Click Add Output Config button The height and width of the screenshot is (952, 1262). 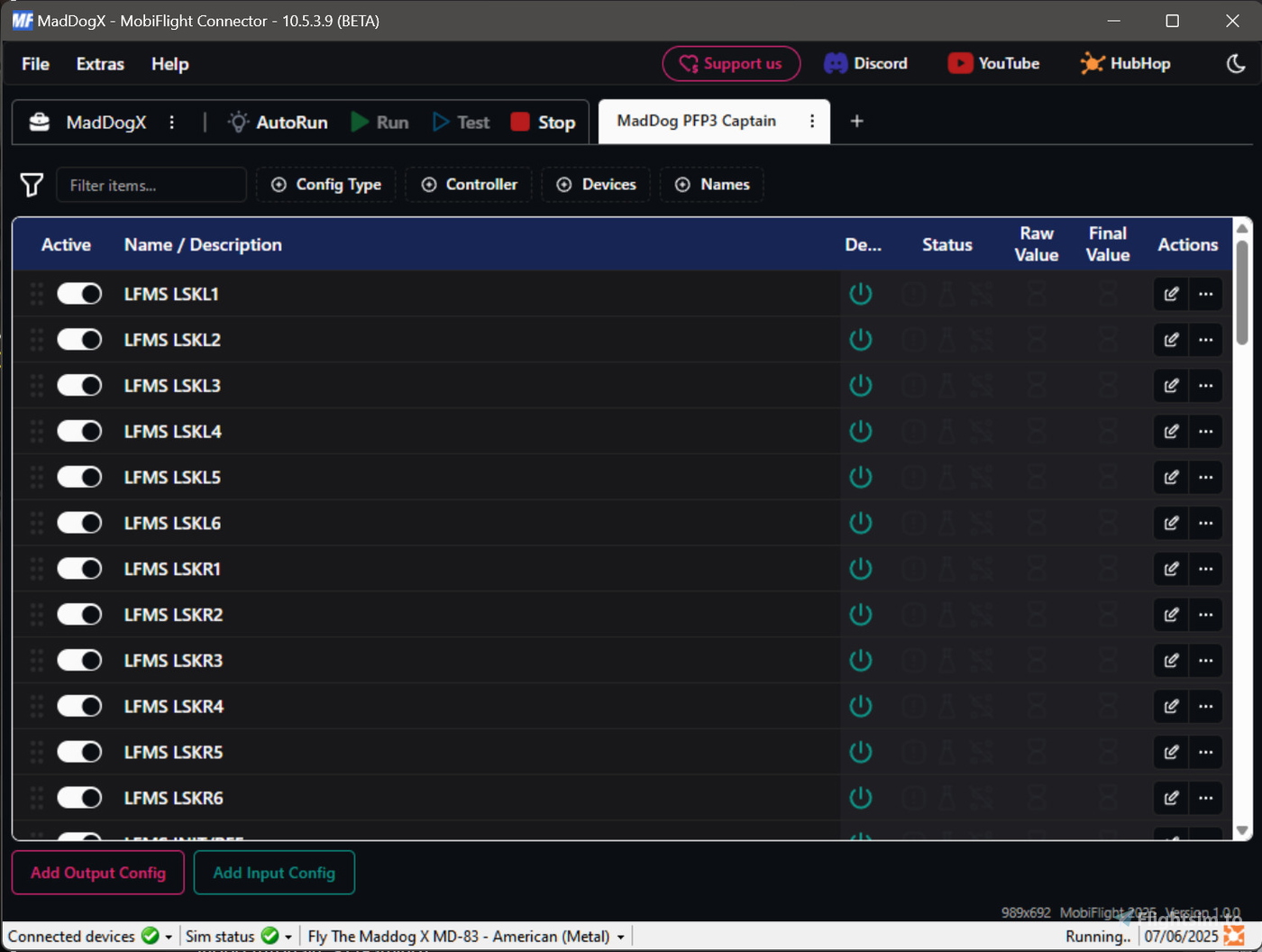pyautogui.click(x=98, y=873)
